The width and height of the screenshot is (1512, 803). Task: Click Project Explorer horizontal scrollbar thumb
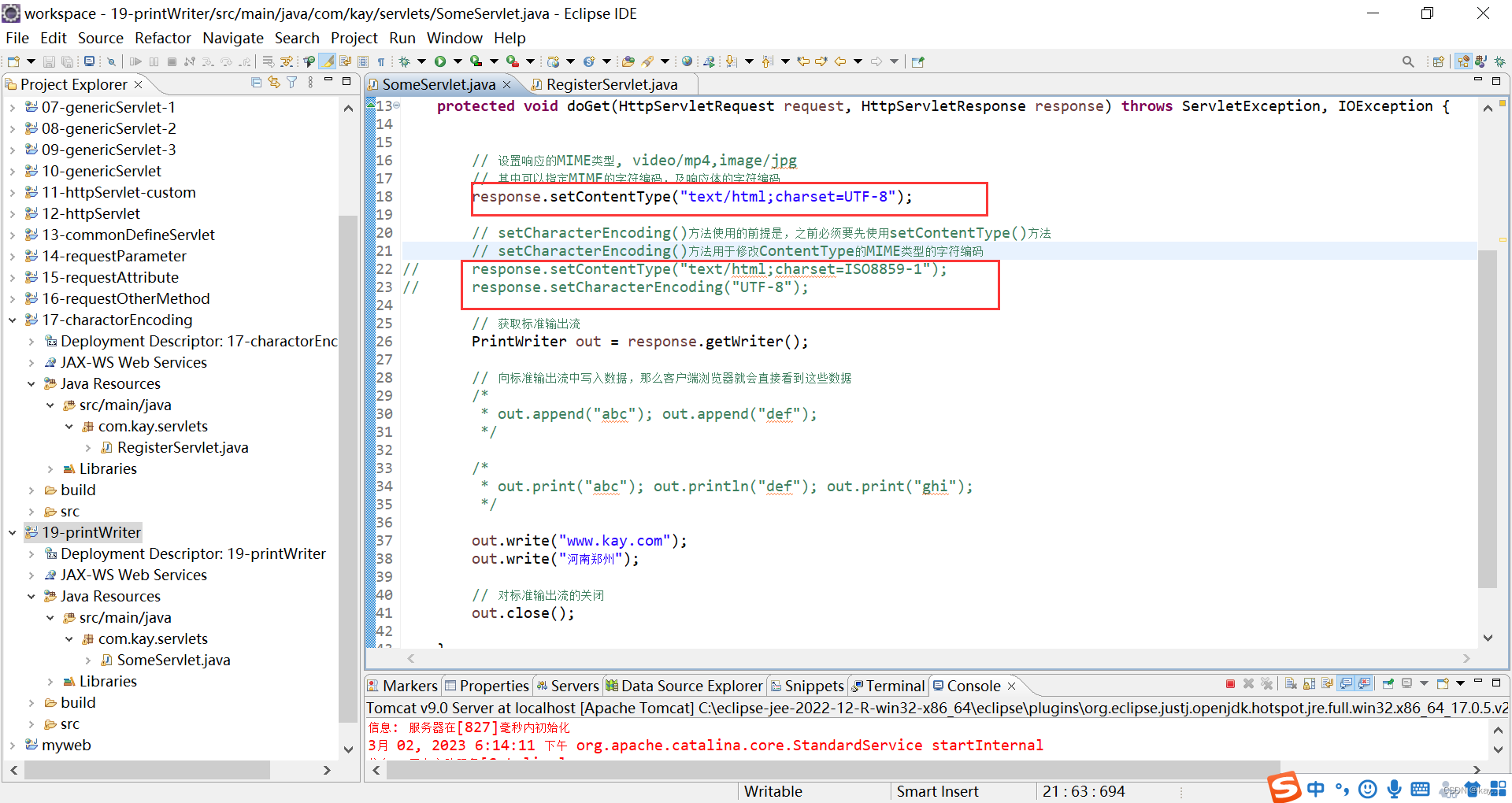[147, 770]
